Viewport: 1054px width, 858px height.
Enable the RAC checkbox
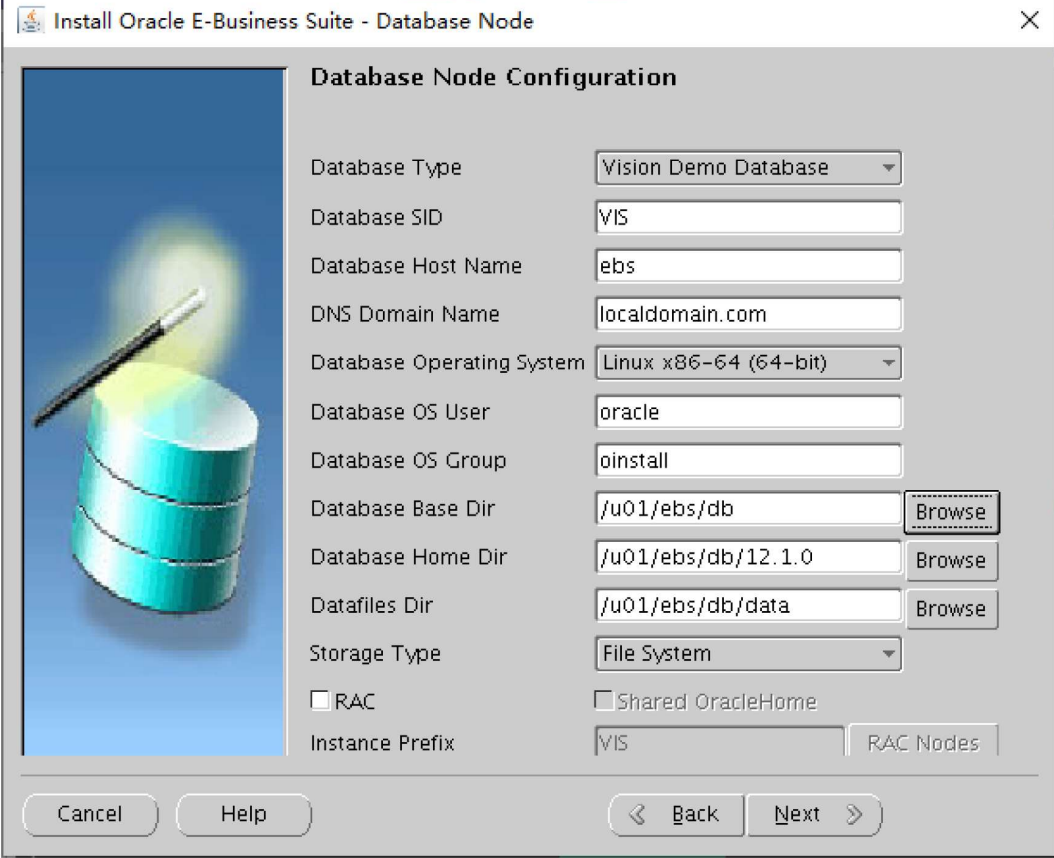pos(321,701)
